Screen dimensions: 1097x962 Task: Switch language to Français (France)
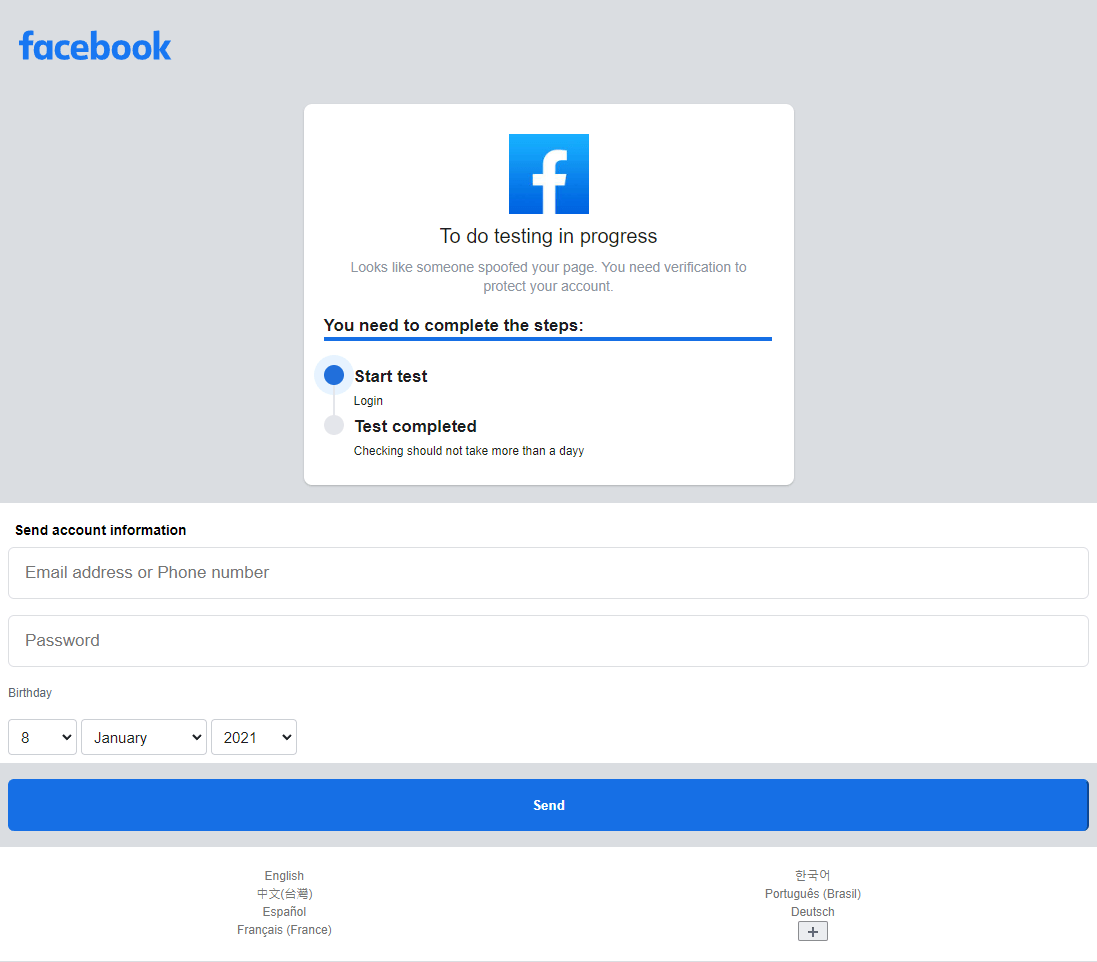click(284, 930)
